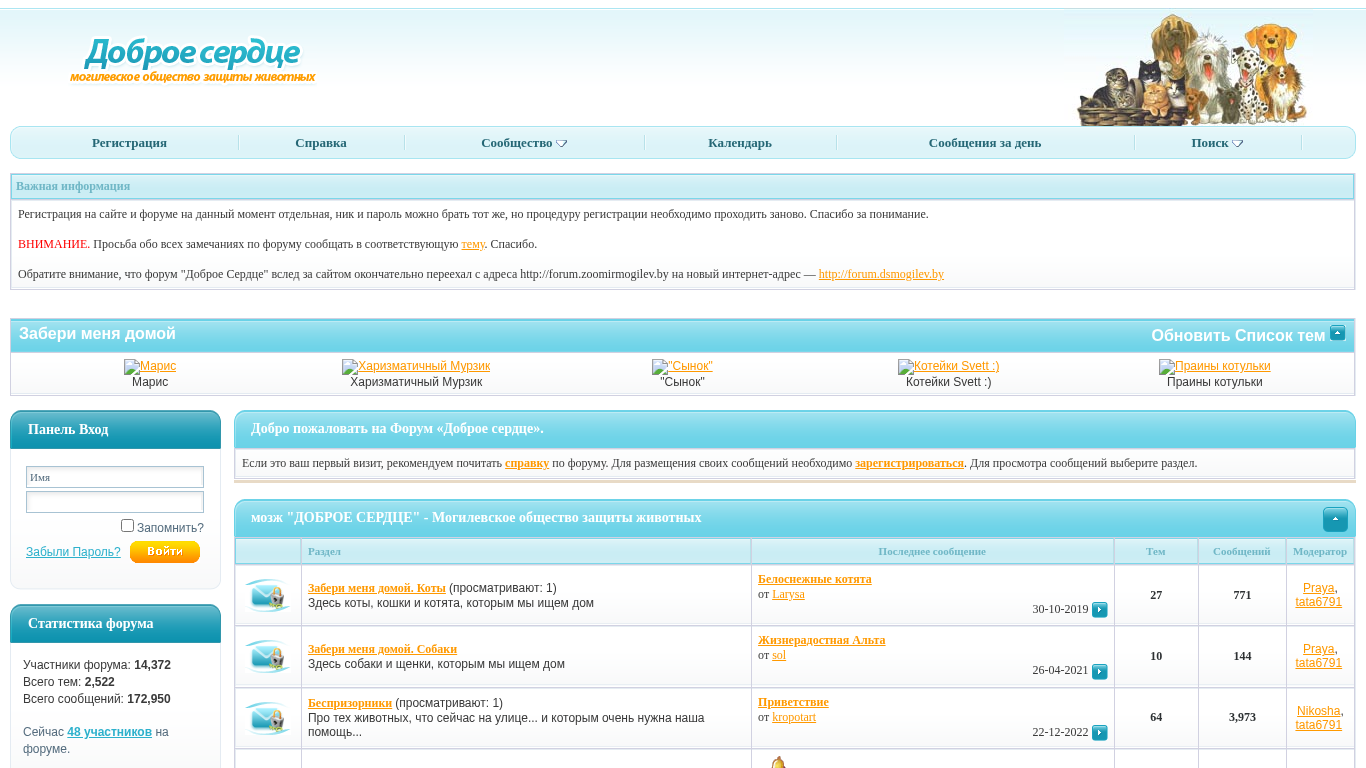
Task: Focus the password input field
Action: point(115,502)
